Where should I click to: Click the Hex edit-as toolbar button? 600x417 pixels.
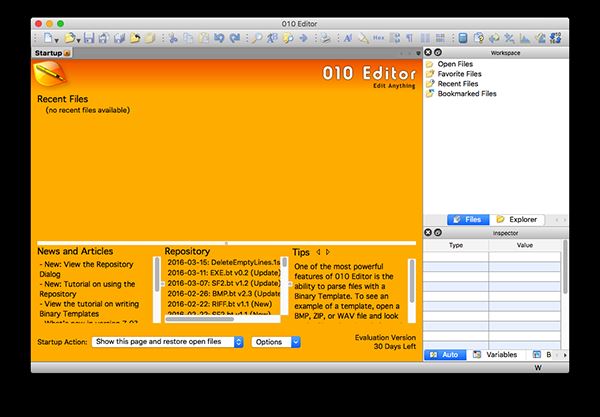pyautogui.click(x=378, y=38)
